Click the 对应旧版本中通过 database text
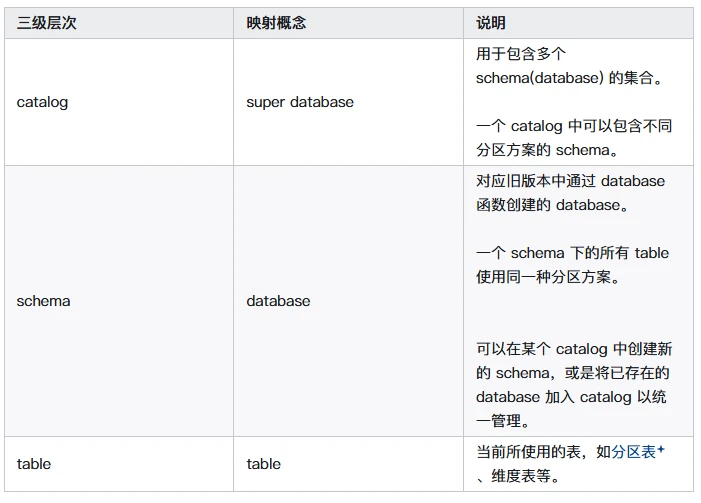The image size is (701, 503). click(x=570, y=181)
